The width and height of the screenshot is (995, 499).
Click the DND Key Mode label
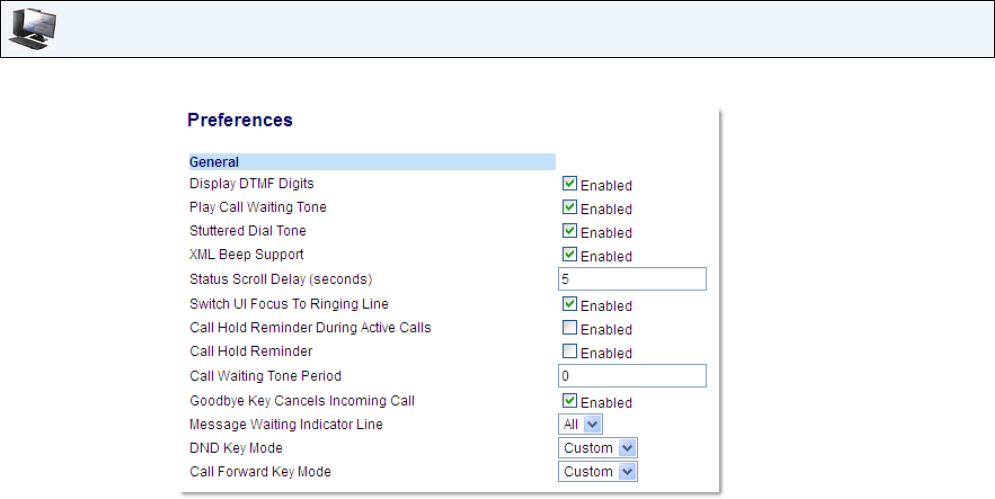tap(236, 448)
